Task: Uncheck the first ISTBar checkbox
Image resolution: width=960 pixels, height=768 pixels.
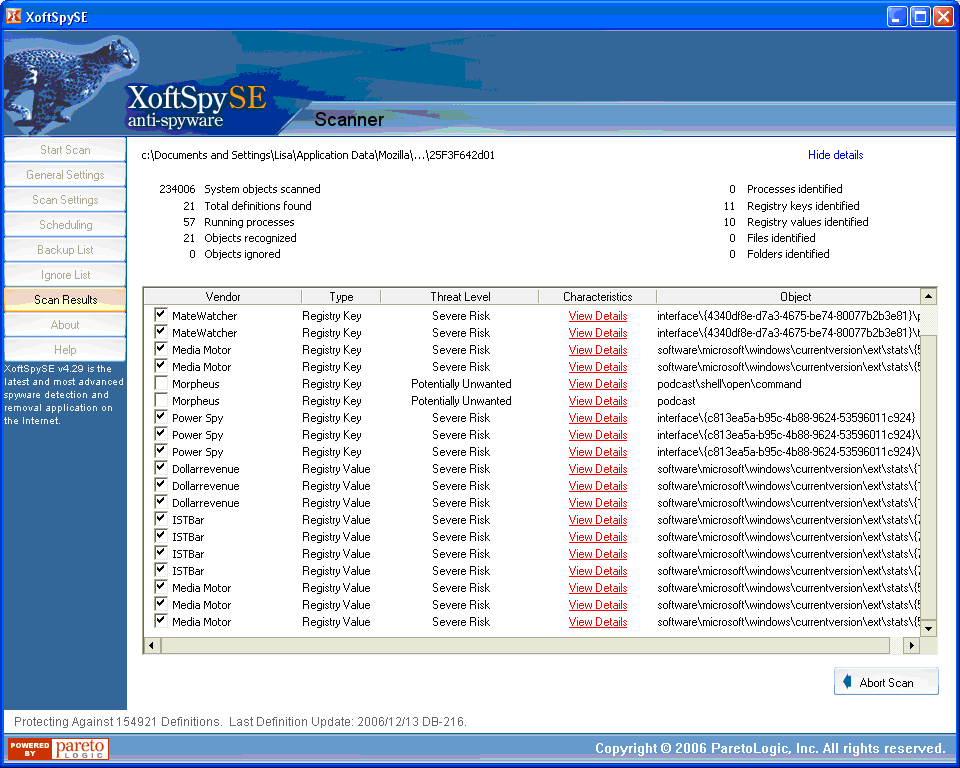Action: pos(160,519)
